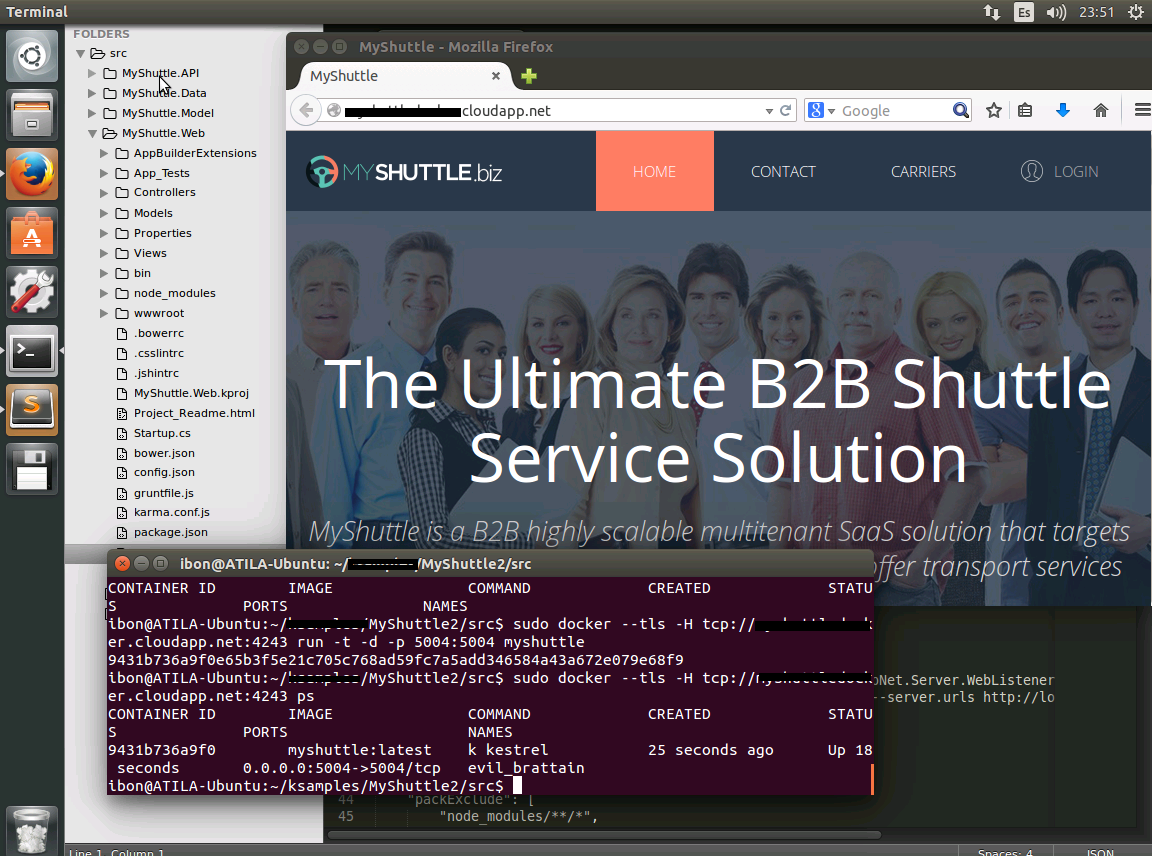Open gruntfile.js in the sidebar
The width and height of the screenshot is (1152, 856).
pyautogui.click(x=163, y=493)
